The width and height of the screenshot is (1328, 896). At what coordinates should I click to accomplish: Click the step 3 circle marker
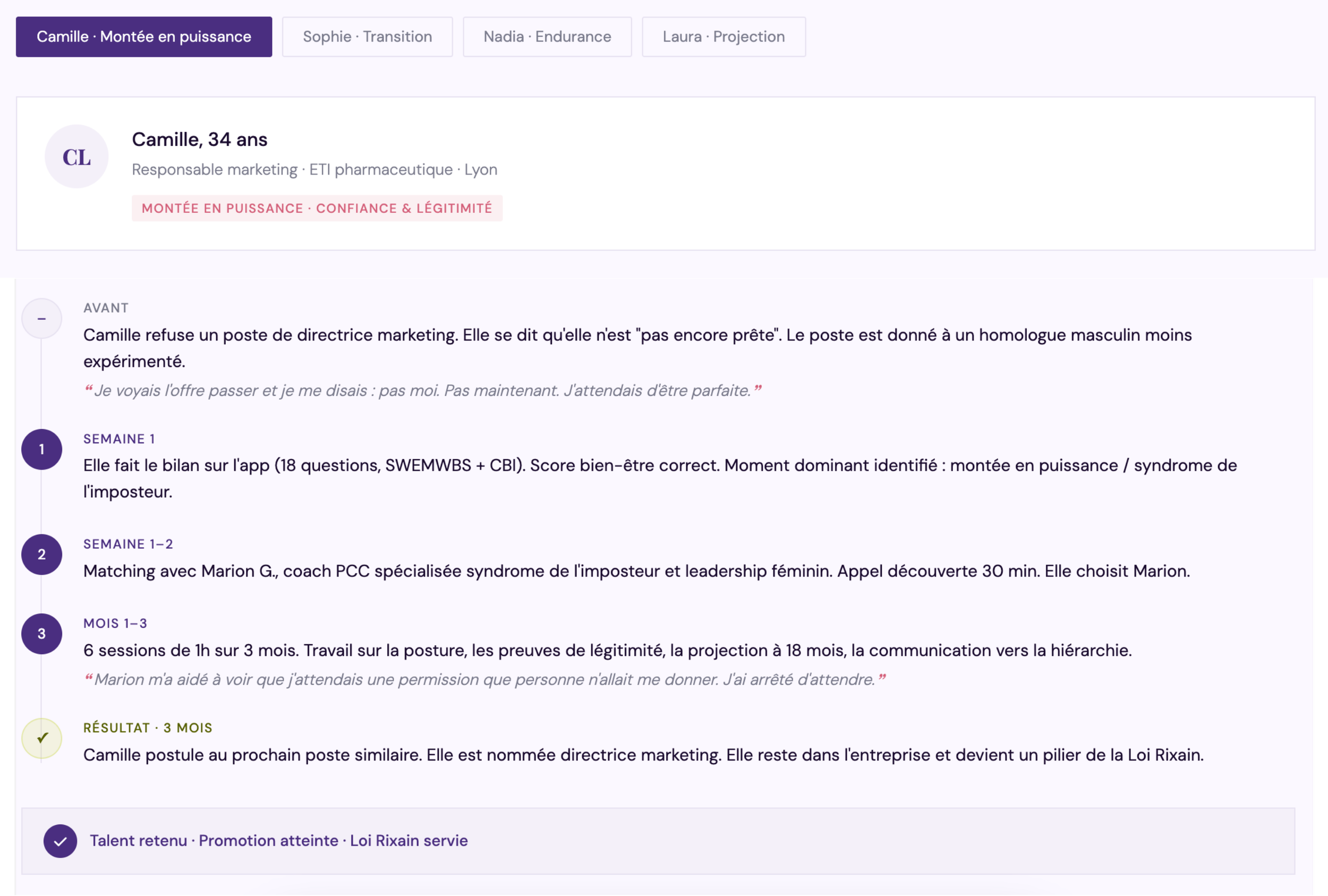pos(42,634)
